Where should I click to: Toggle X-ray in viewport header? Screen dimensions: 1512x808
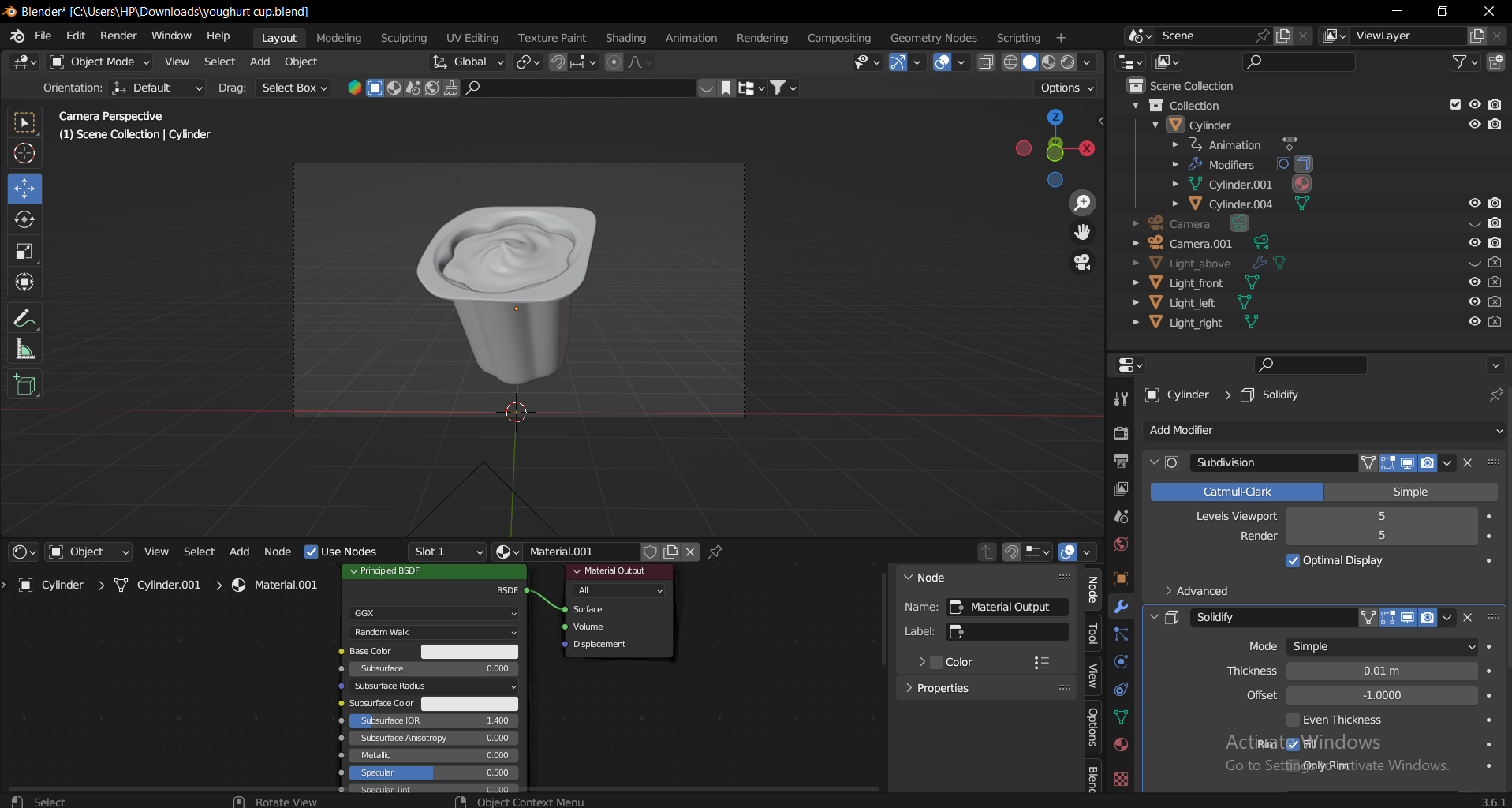coord(986,62)
